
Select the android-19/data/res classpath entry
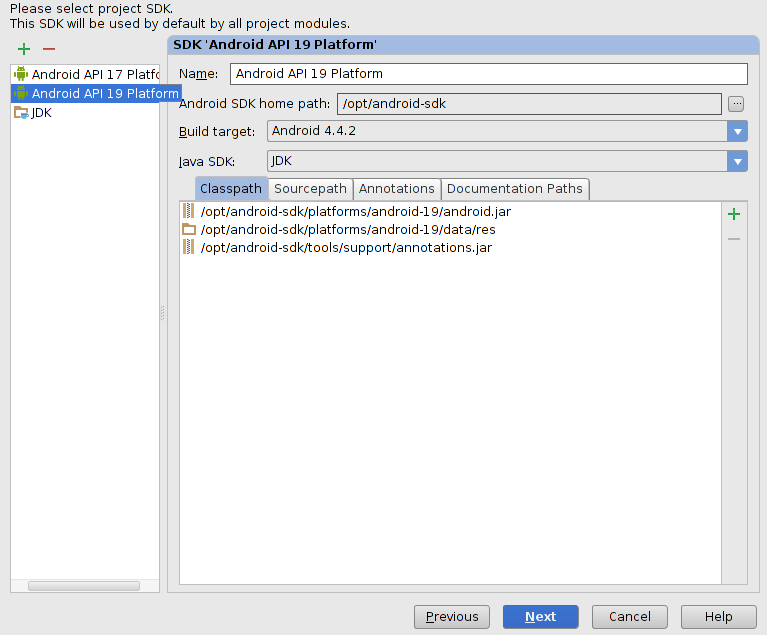tap(450, 229)
